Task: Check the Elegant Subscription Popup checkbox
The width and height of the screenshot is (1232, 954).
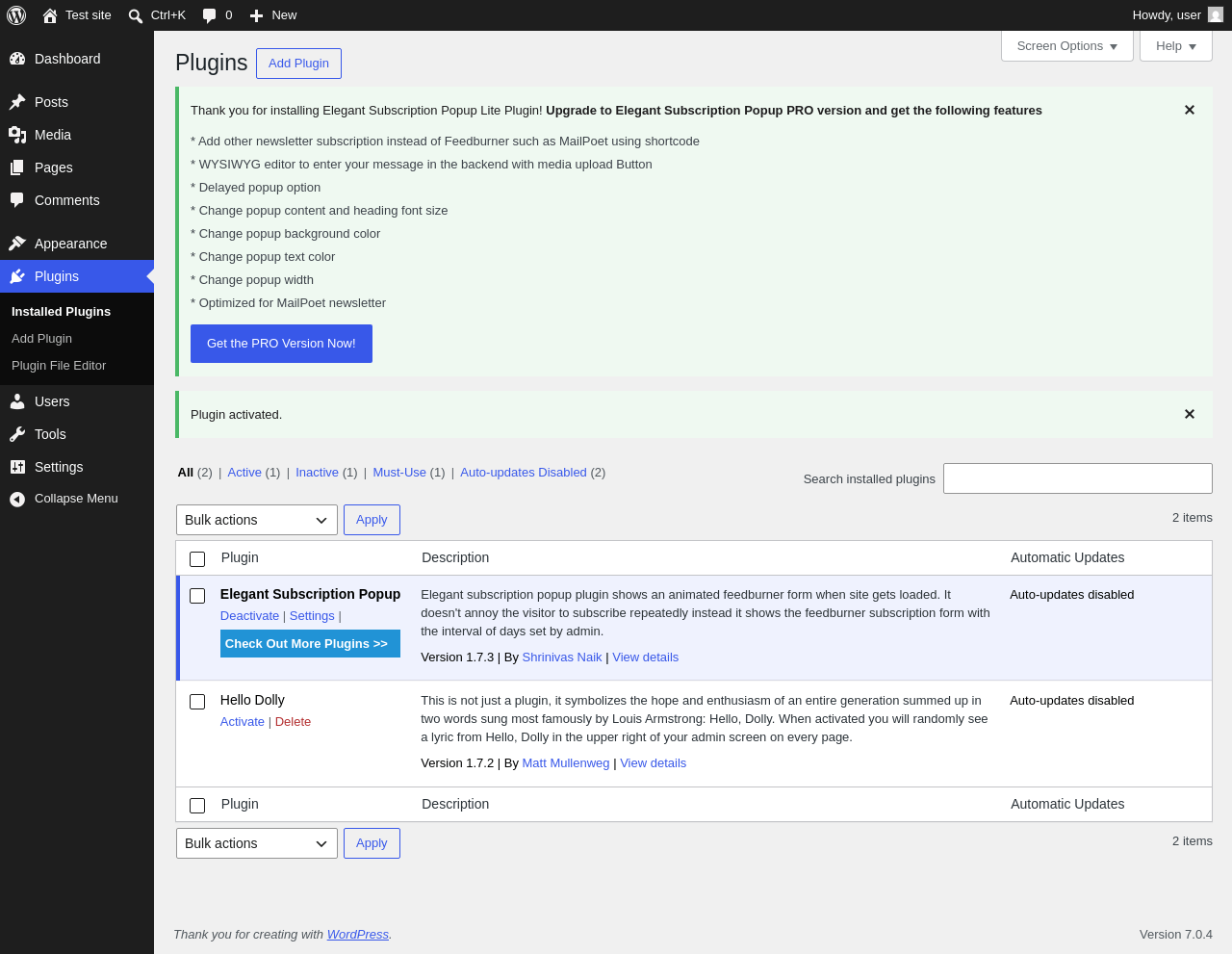Action: pos(197,596)
